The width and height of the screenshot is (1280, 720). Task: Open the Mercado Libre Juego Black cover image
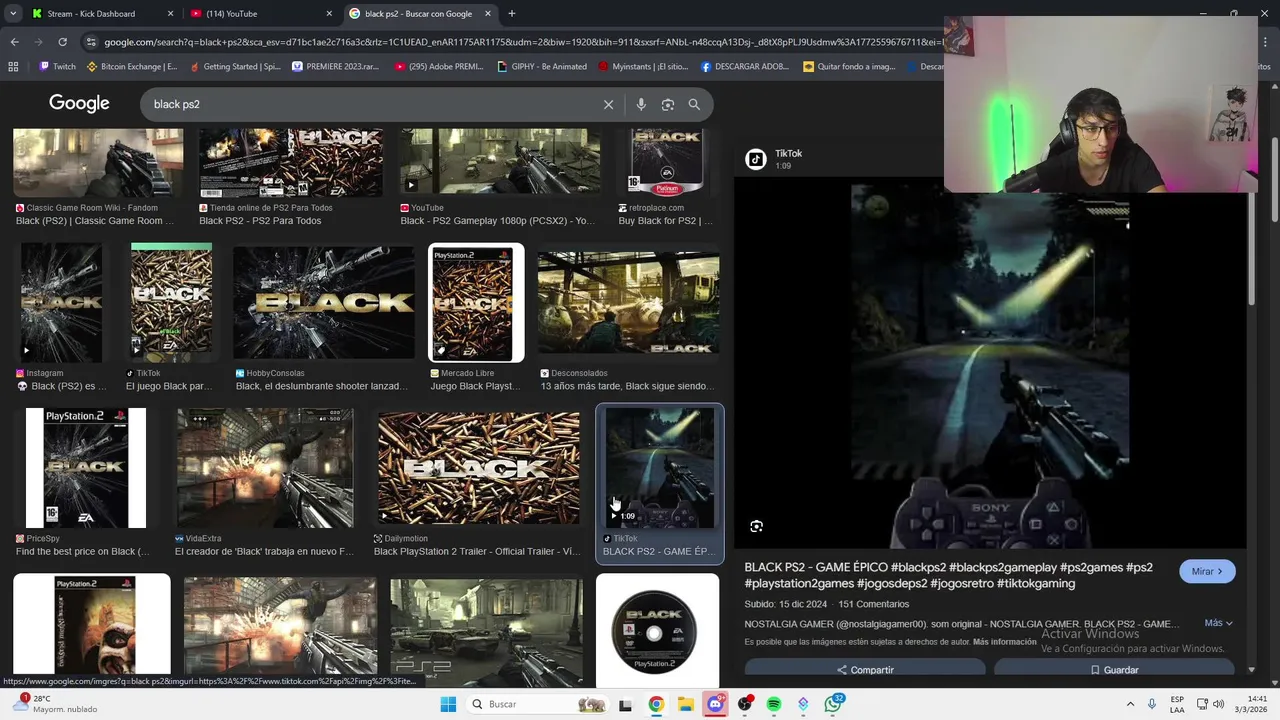(x=476, y=303)
